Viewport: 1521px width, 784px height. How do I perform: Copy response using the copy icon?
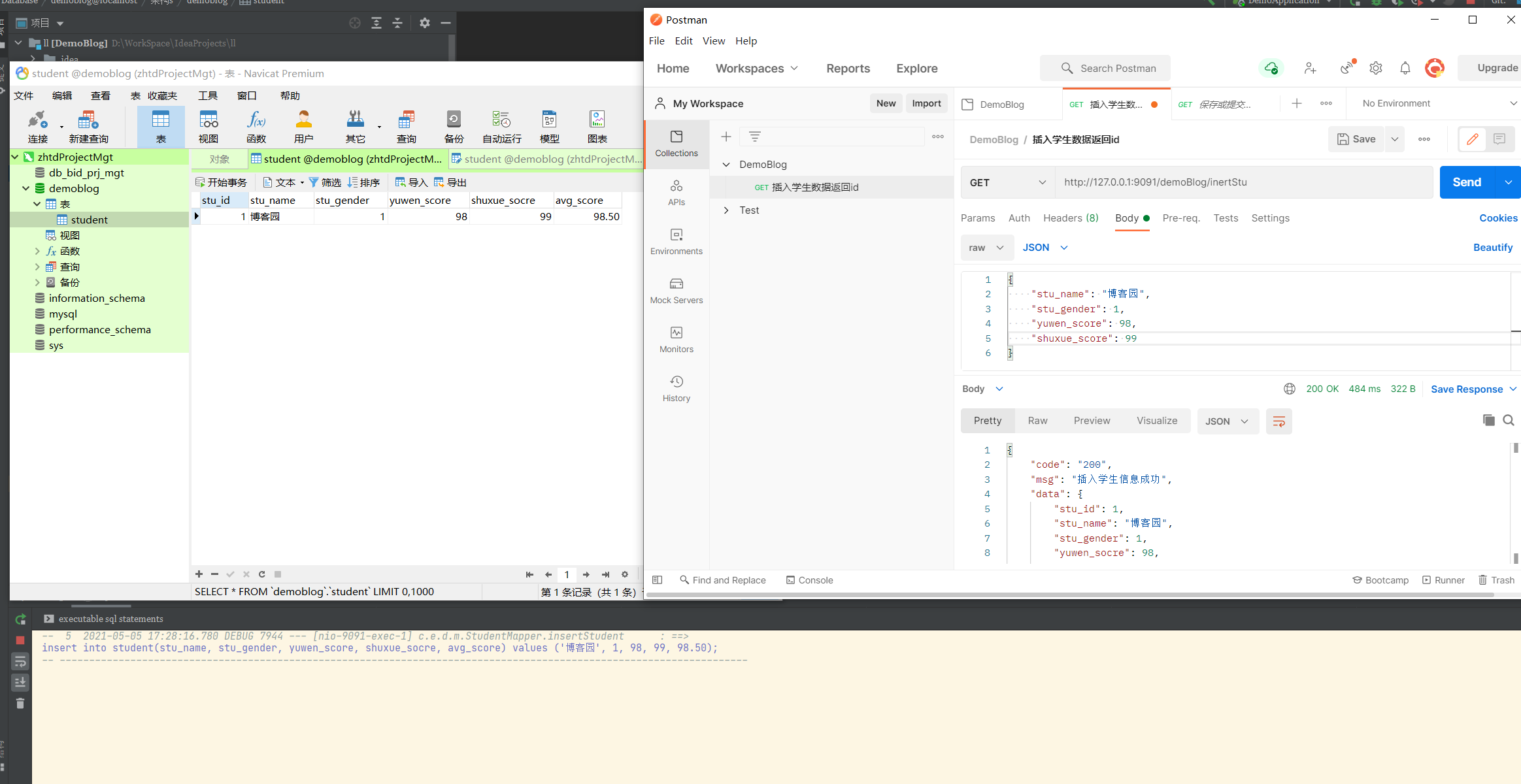(x=1489, y=420)
